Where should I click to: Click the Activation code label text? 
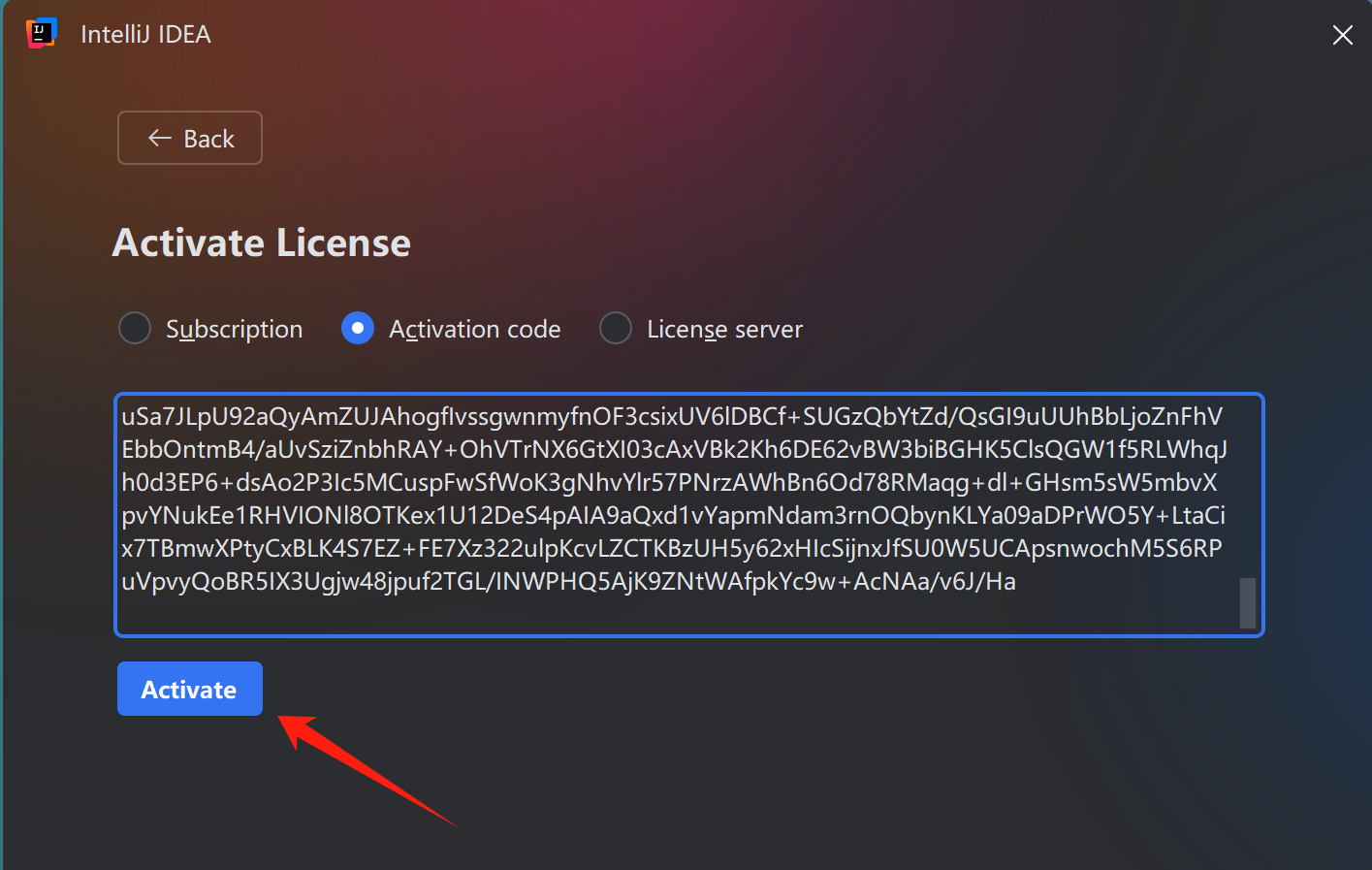(475, 329)
